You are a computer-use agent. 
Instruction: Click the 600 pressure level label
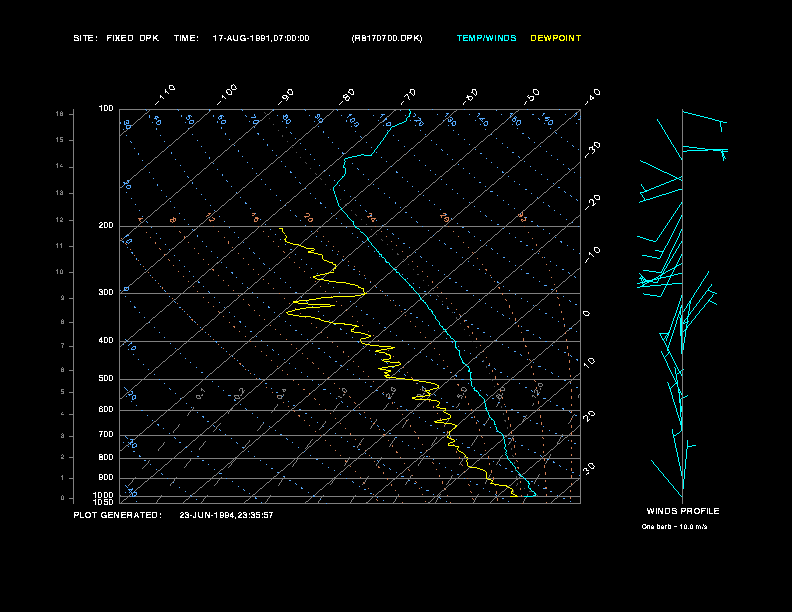(106, 410)
